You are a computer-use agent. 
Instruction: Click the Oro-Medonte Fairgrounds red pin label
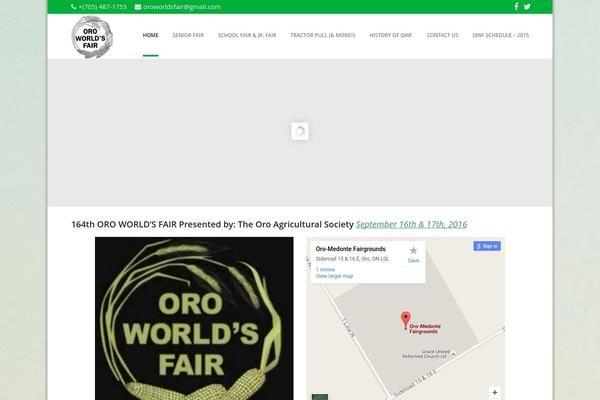pyautogui.click(x=425, y=329)
